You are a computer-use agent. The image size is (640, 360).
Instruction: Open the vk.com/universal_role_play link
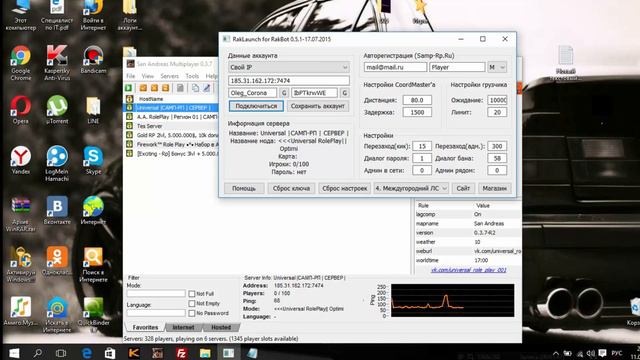click(469, 270)
